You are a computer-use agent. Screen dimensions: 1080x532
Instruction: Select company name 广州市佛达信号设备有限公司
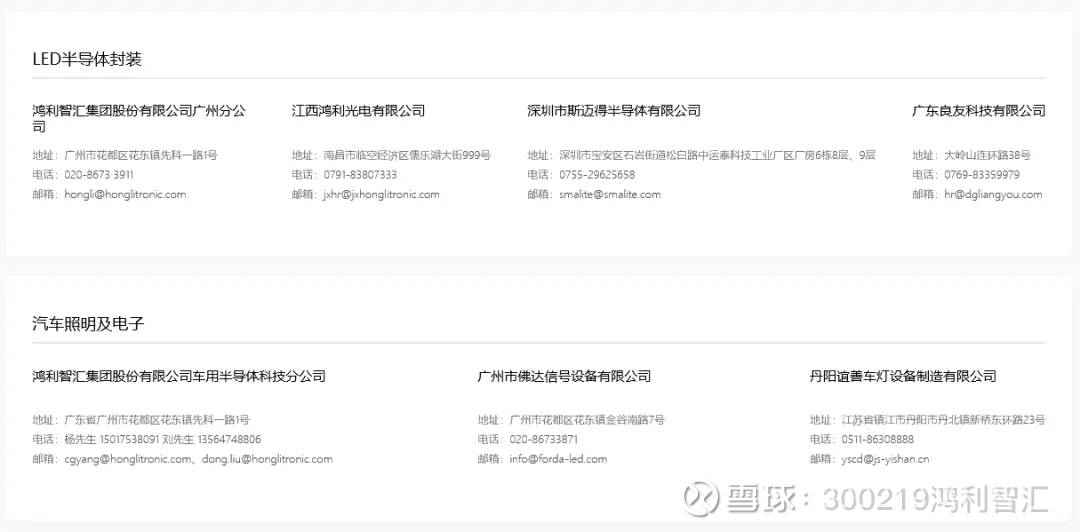click(564, 376)
